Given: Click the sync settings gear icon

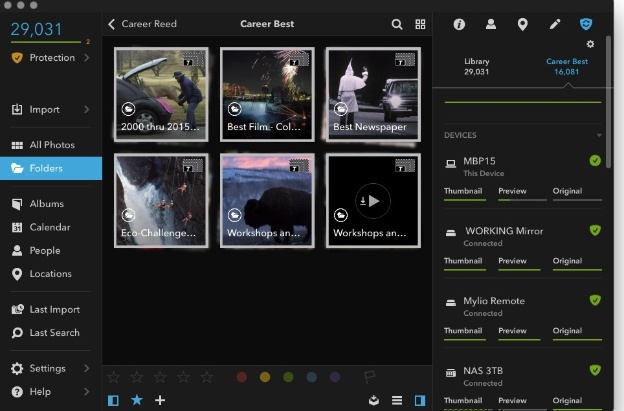Looking at the screenshot, I should [x=590, y=44].
